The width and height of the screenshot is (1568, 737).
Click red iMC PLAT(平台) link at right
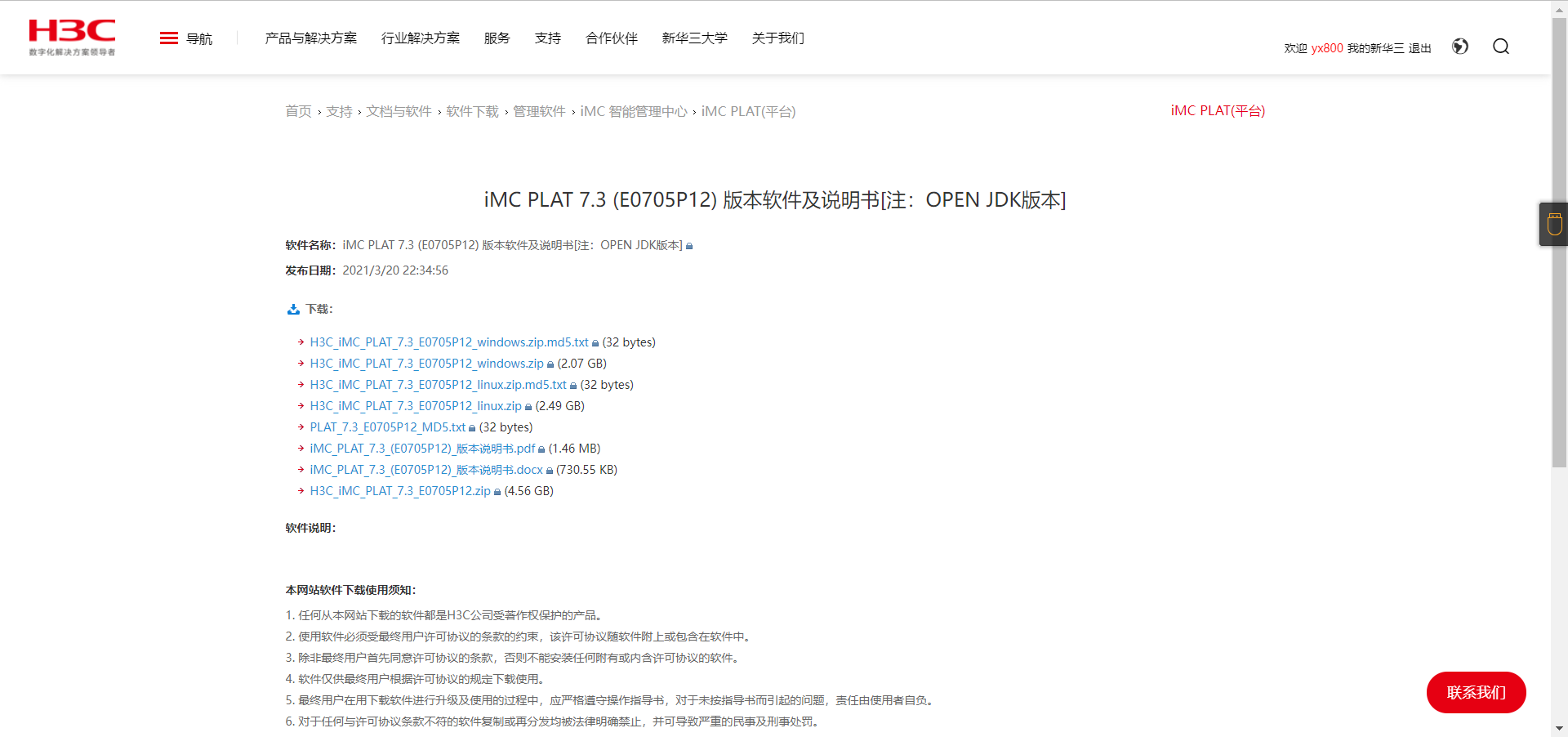pos(1218,110)
